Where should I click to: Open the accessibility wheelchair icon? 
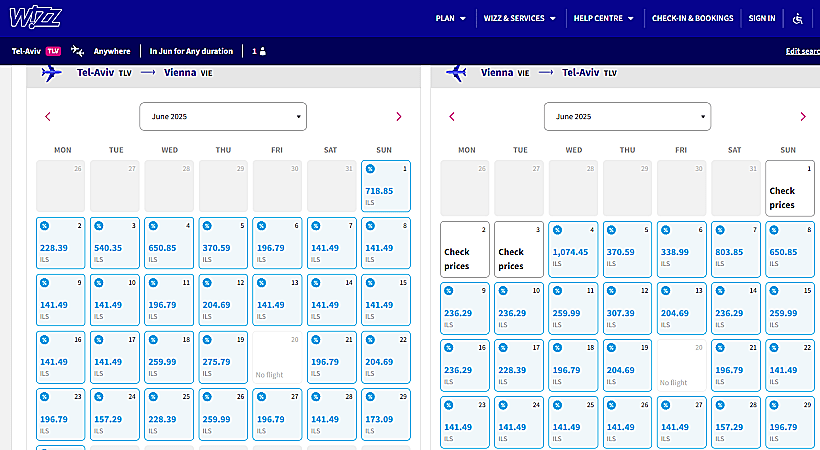(797, 18)
